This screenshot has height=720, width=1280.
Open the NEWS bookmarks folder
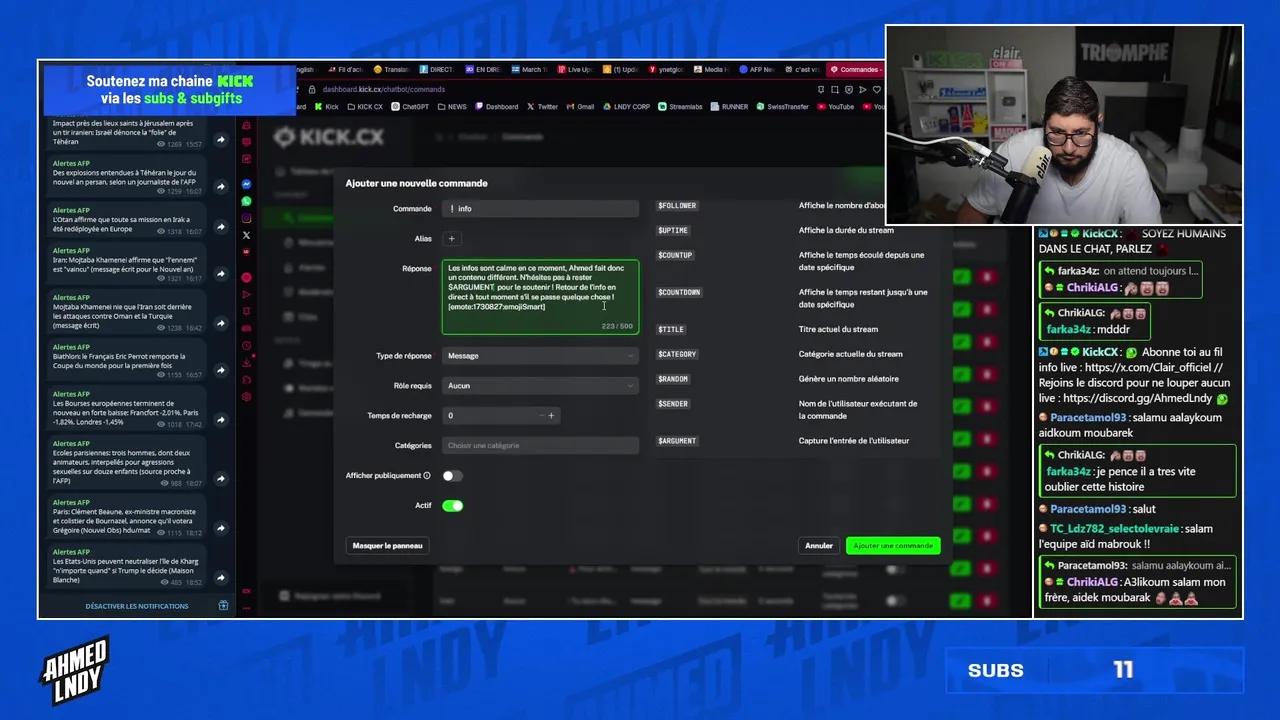click(x=452, y=106)
